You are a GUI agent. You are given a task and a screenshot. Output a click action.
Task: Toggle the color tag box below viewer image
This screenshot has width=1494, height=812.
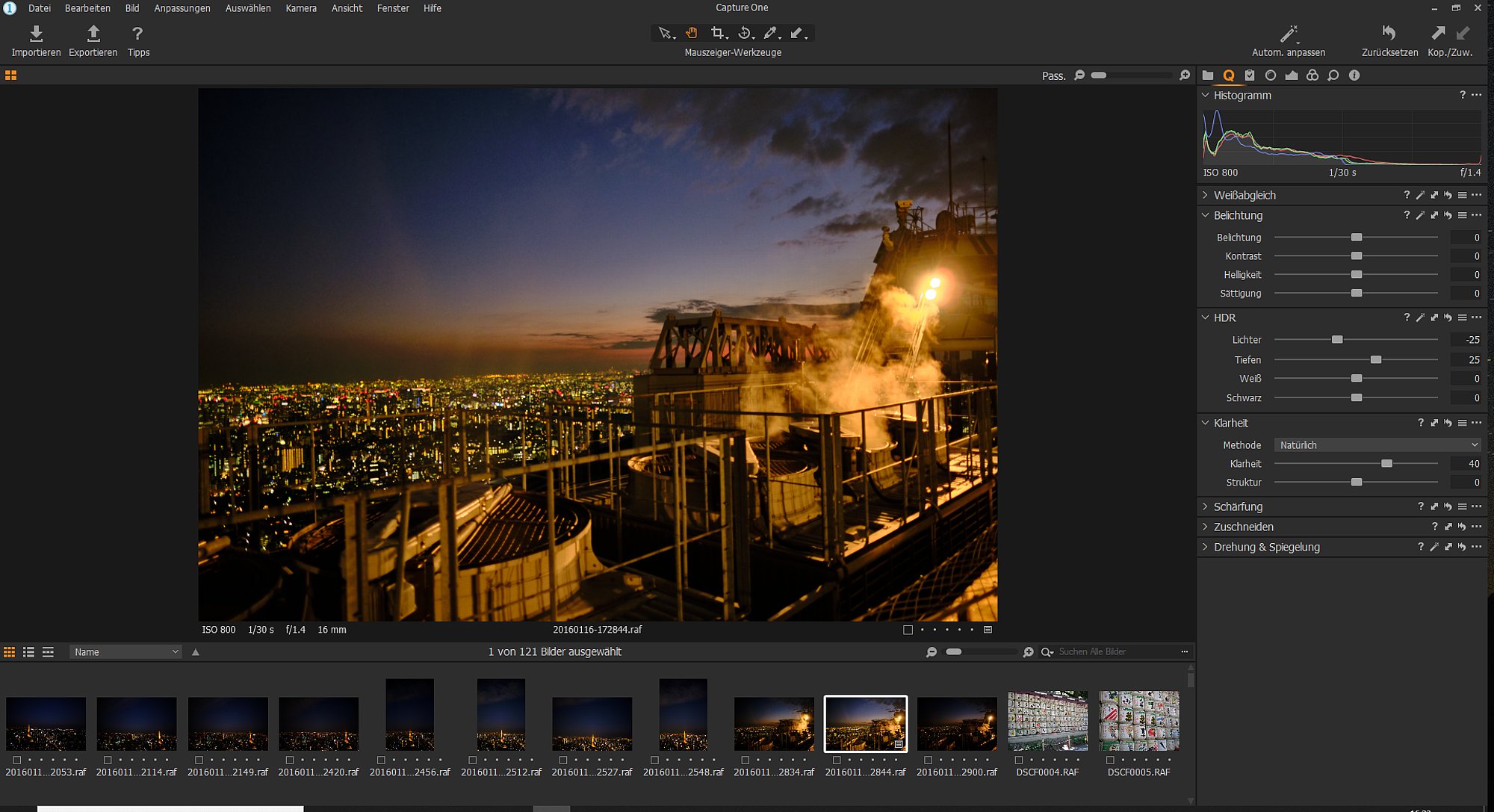pyautogui.click(x=908, y=630)
